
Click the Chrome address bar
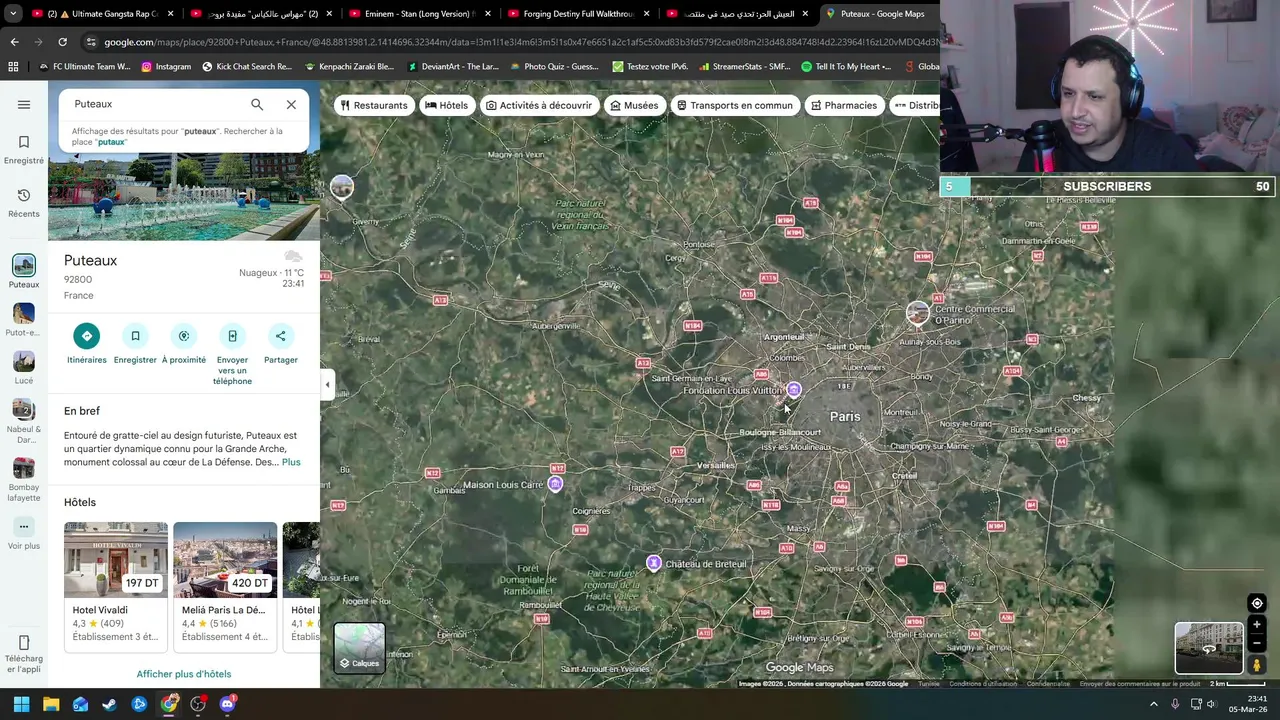coord(520,42)
